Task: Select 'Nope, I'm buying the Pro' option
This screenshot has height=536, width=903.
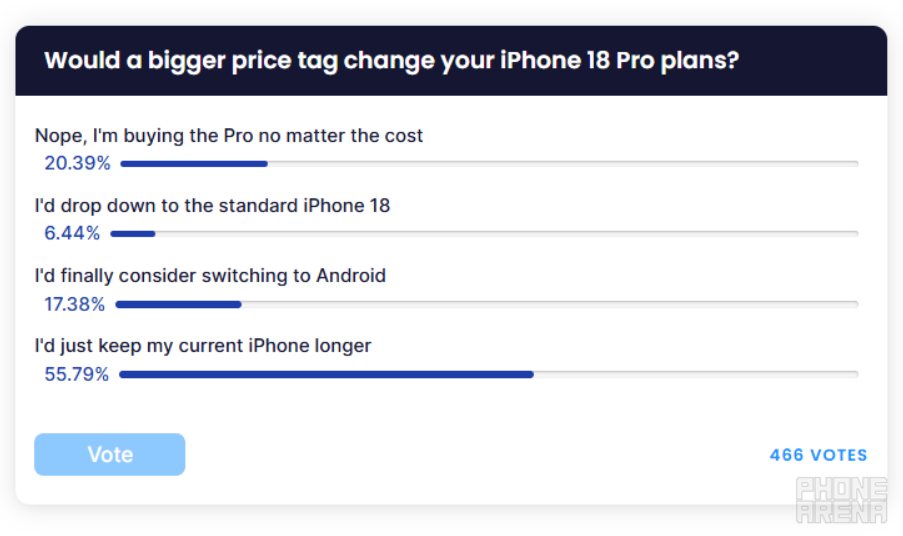Action: coord(229,136)
